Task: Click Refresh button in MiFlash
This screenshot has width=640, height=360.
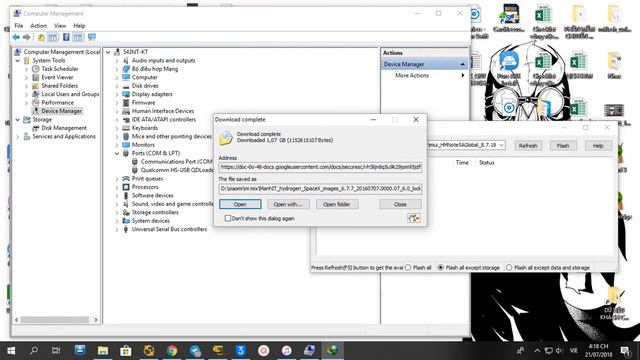Action: coord(528,146)
